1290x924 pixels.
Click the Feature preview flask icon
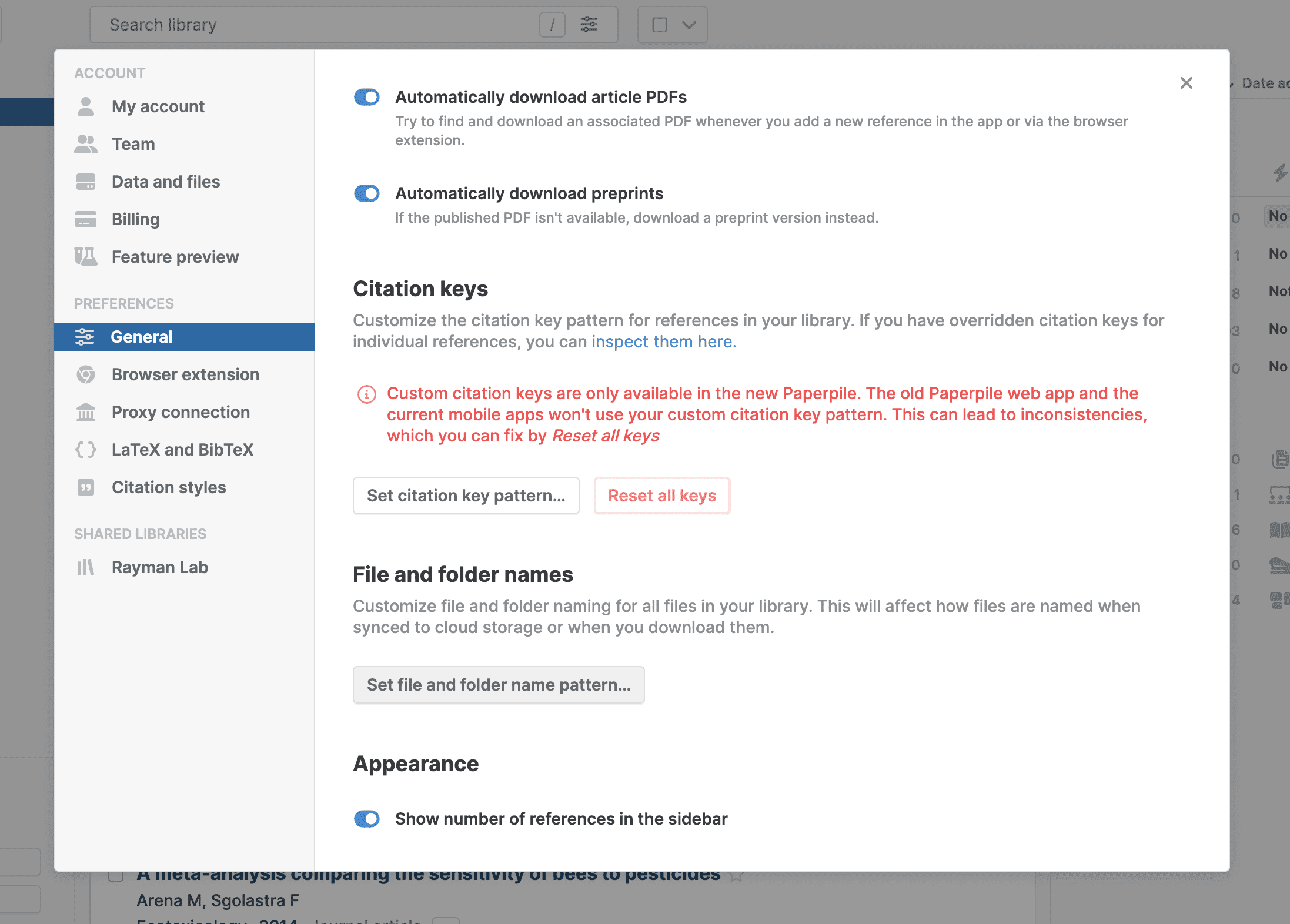pyautogui.click(x=86, y=257)
